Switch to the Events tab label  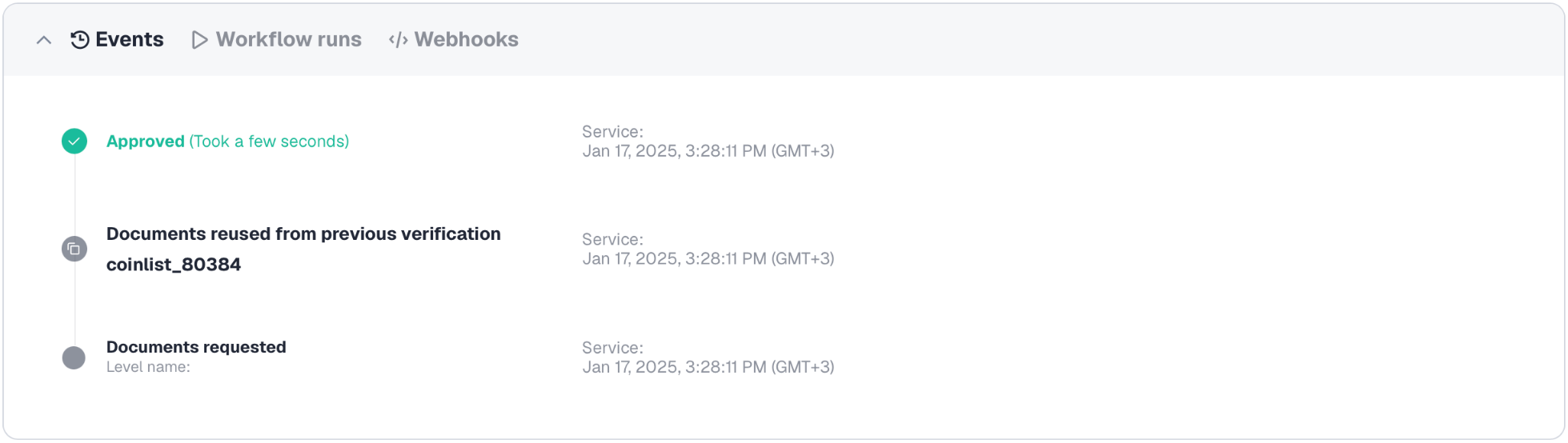coord(129,39)
